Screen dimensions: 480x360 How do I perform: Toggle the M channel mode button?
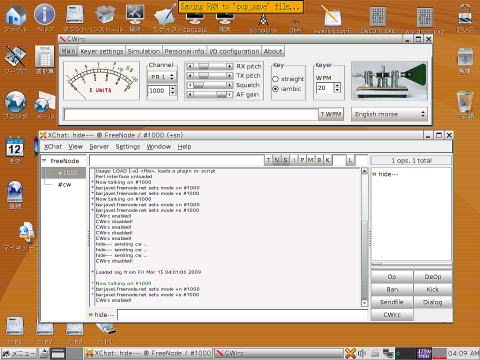click(x=310, y=160)
